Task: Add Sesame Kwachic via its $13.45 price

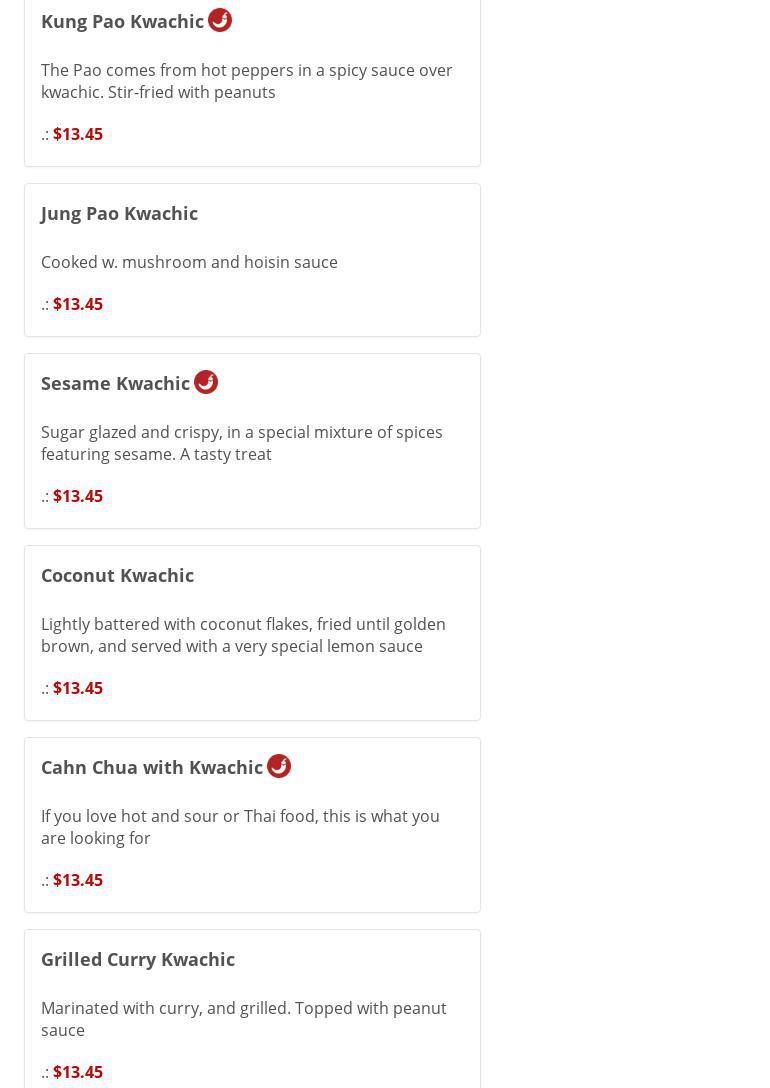Action: [x=78, y=496]
